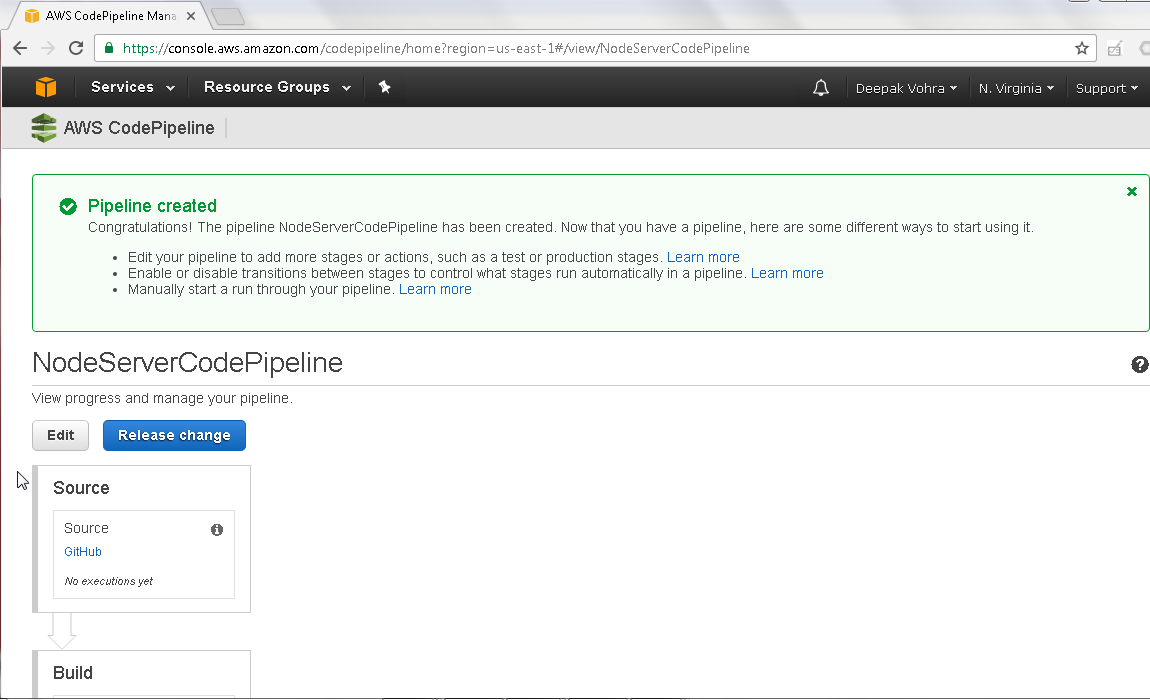Click the Source action name label
This screenshot has height=700, width=1150.
[x=86, y=528]
